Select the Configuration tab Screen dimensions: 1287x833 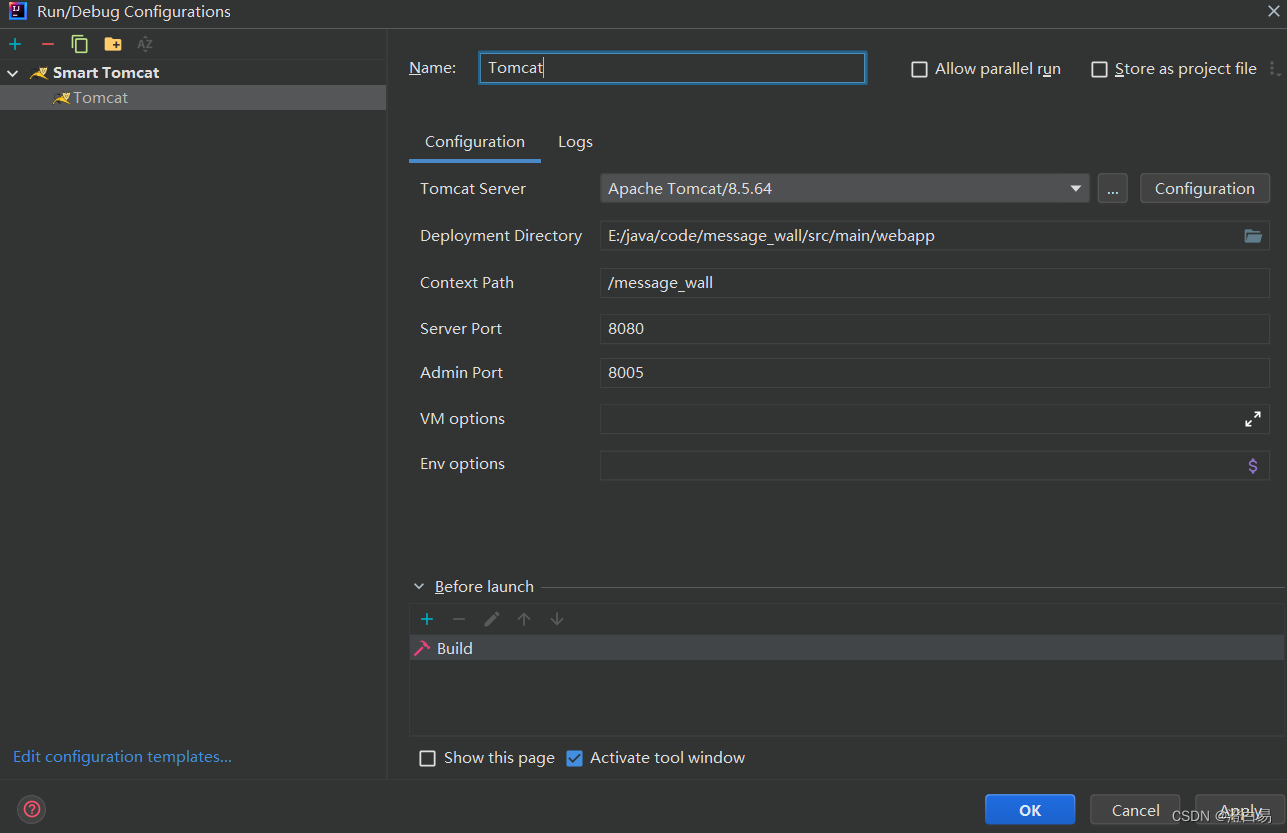pos(474,142)
